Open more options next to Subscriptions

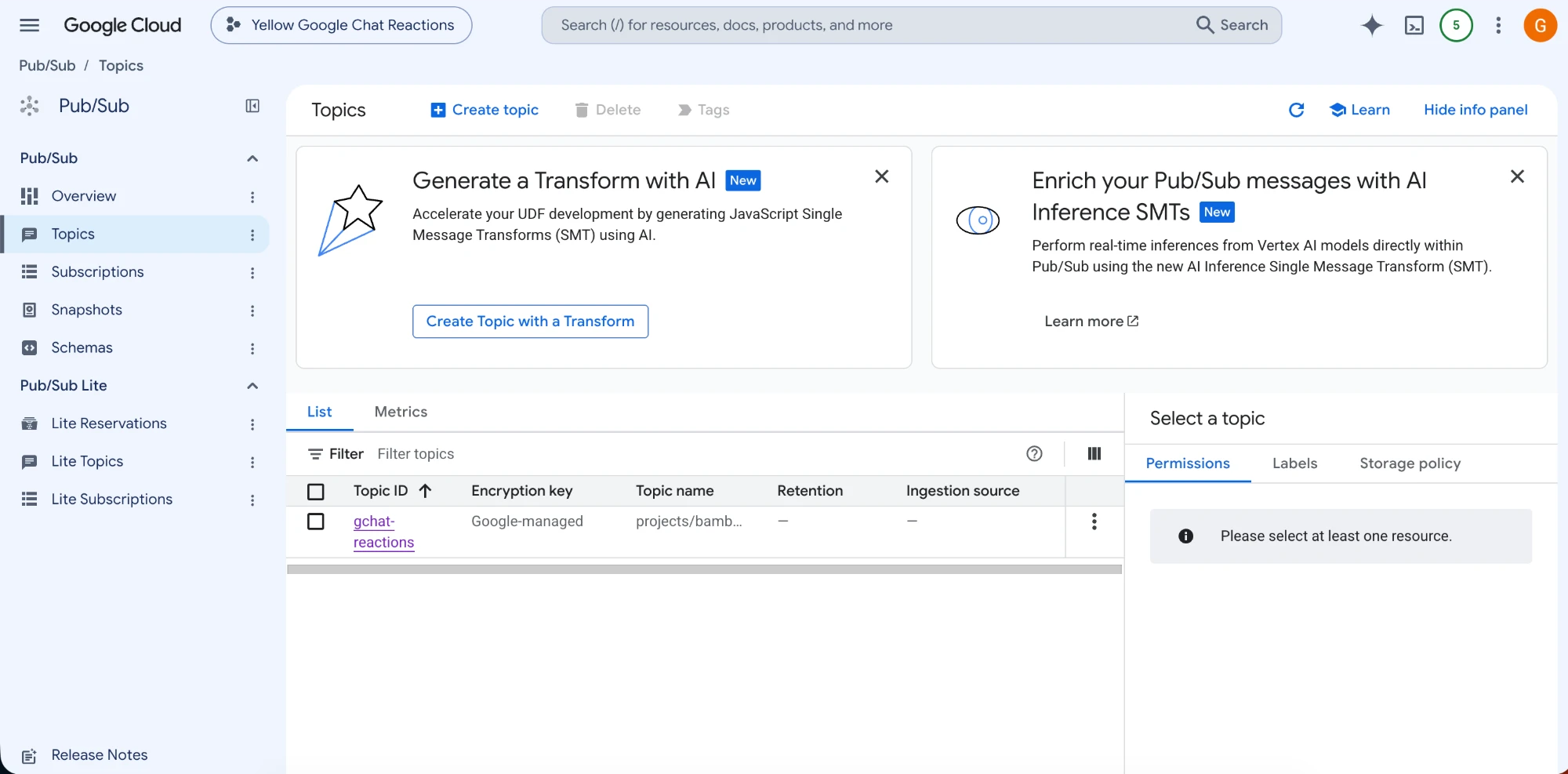pos(252,273)
